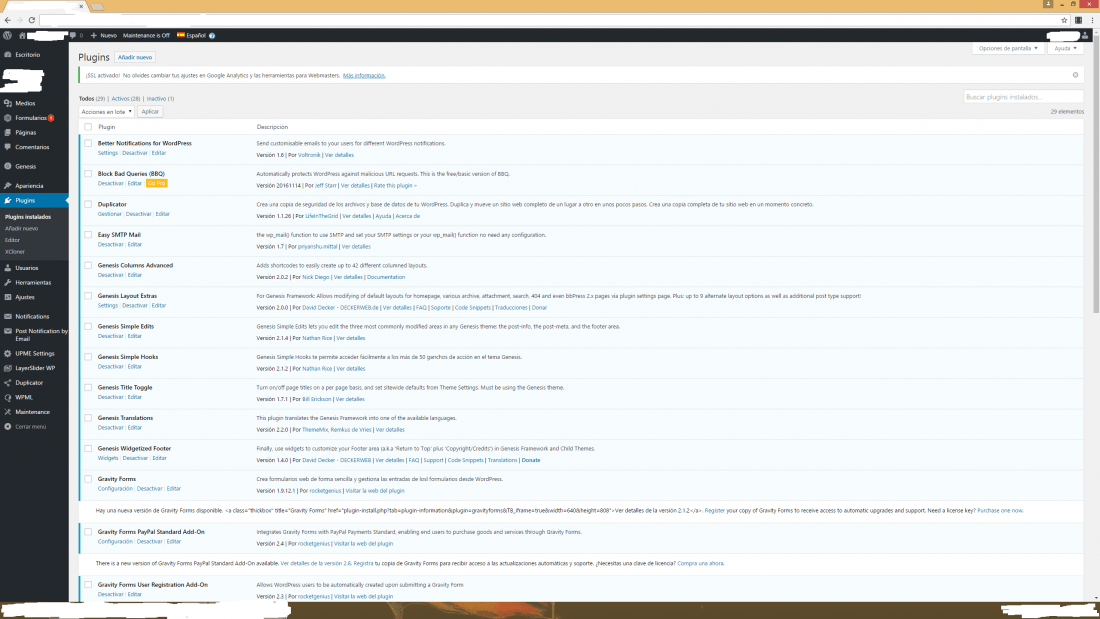Reload the page in browser toolbar
Screen dimensions: 1100x619
pos(32,20)
